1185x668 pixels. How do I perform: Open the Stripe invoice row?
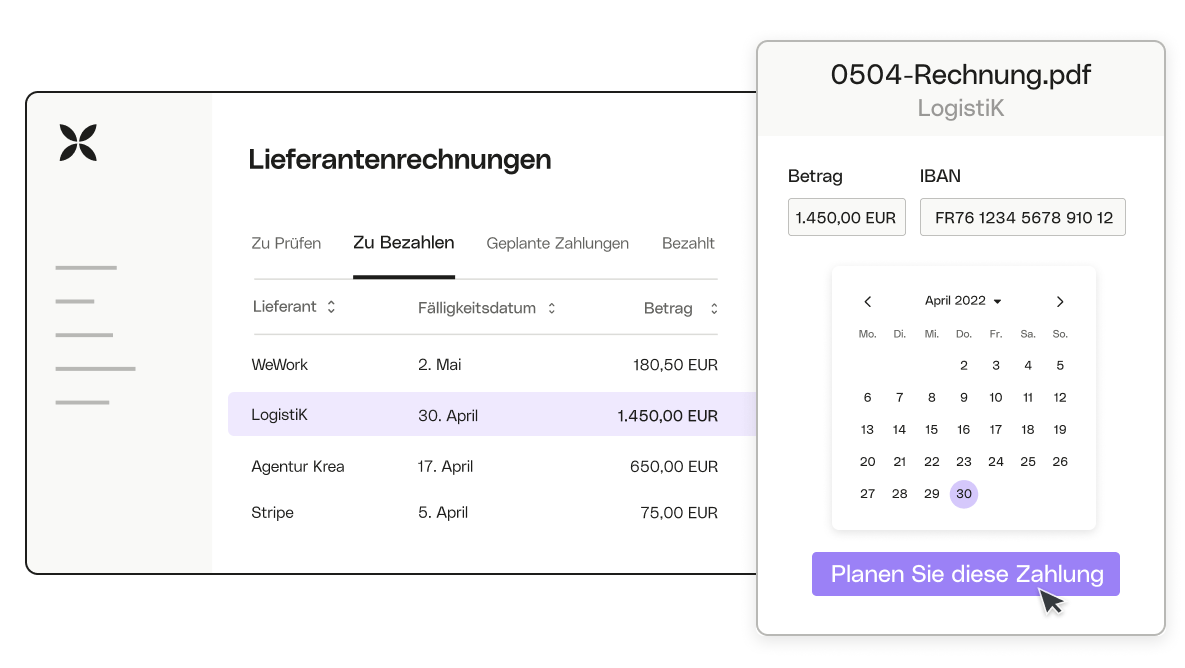pos(485,512)
